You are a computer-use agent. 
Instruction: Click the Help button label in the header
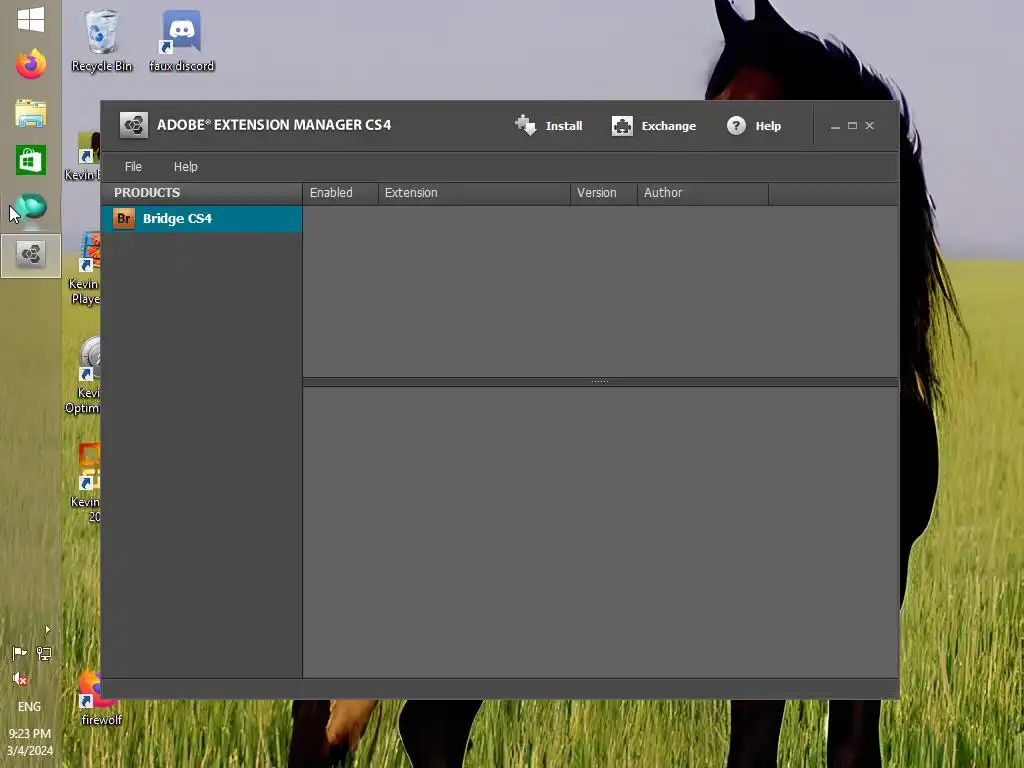point(768,126)
